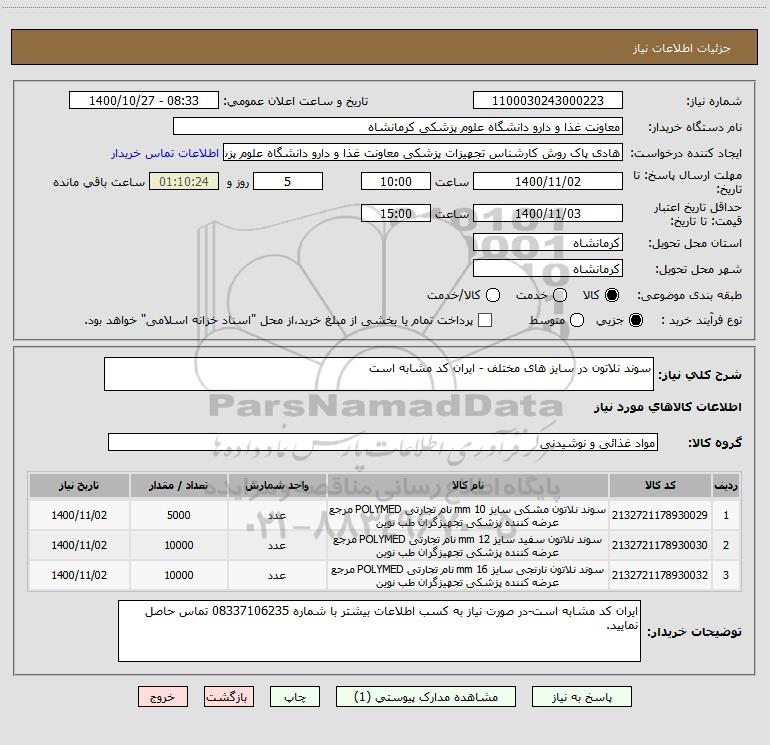Click the تعداد / مقدار column header
770x745 pixels.
179,486
